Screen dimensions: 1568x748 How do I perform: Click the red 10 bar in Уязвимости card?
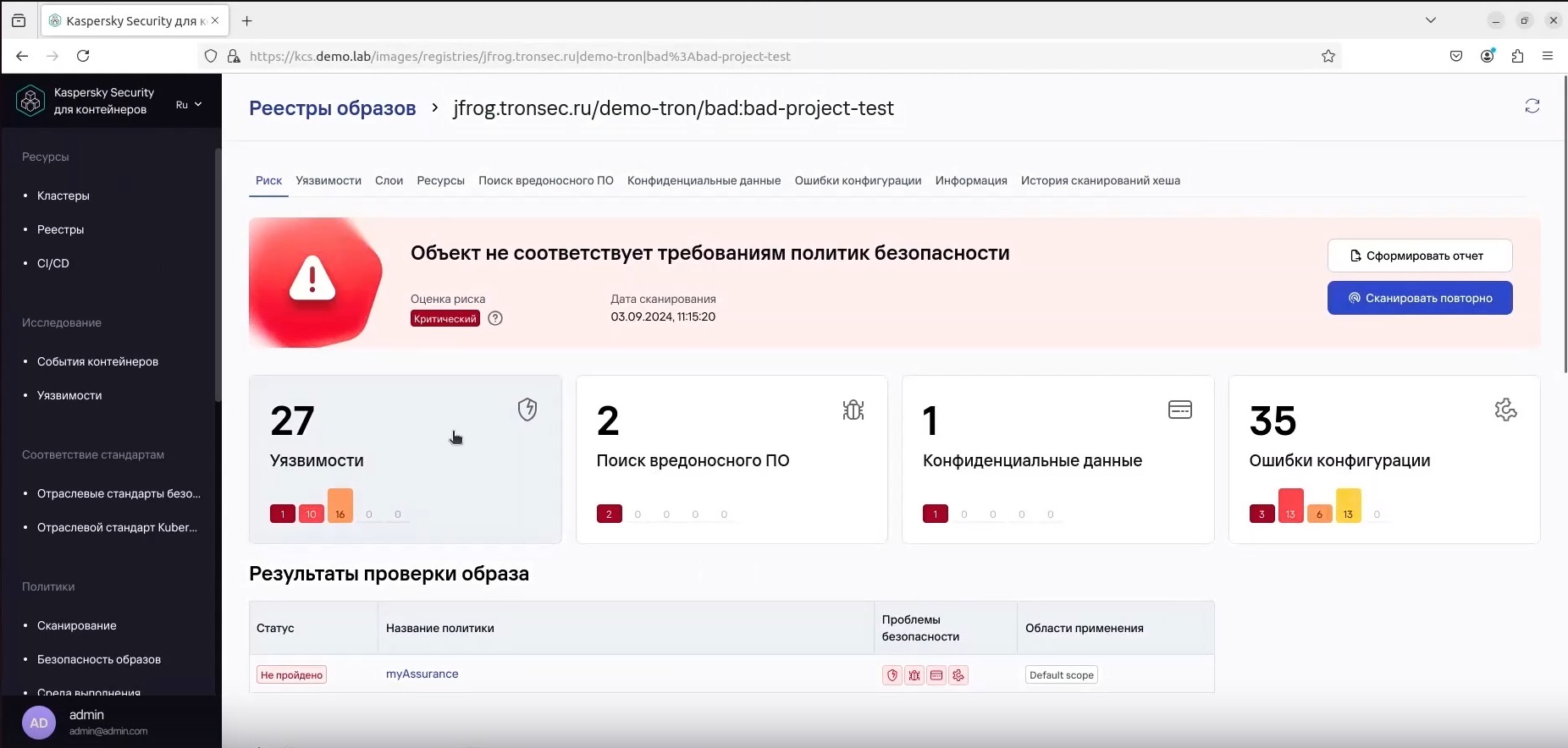point(312,514)
